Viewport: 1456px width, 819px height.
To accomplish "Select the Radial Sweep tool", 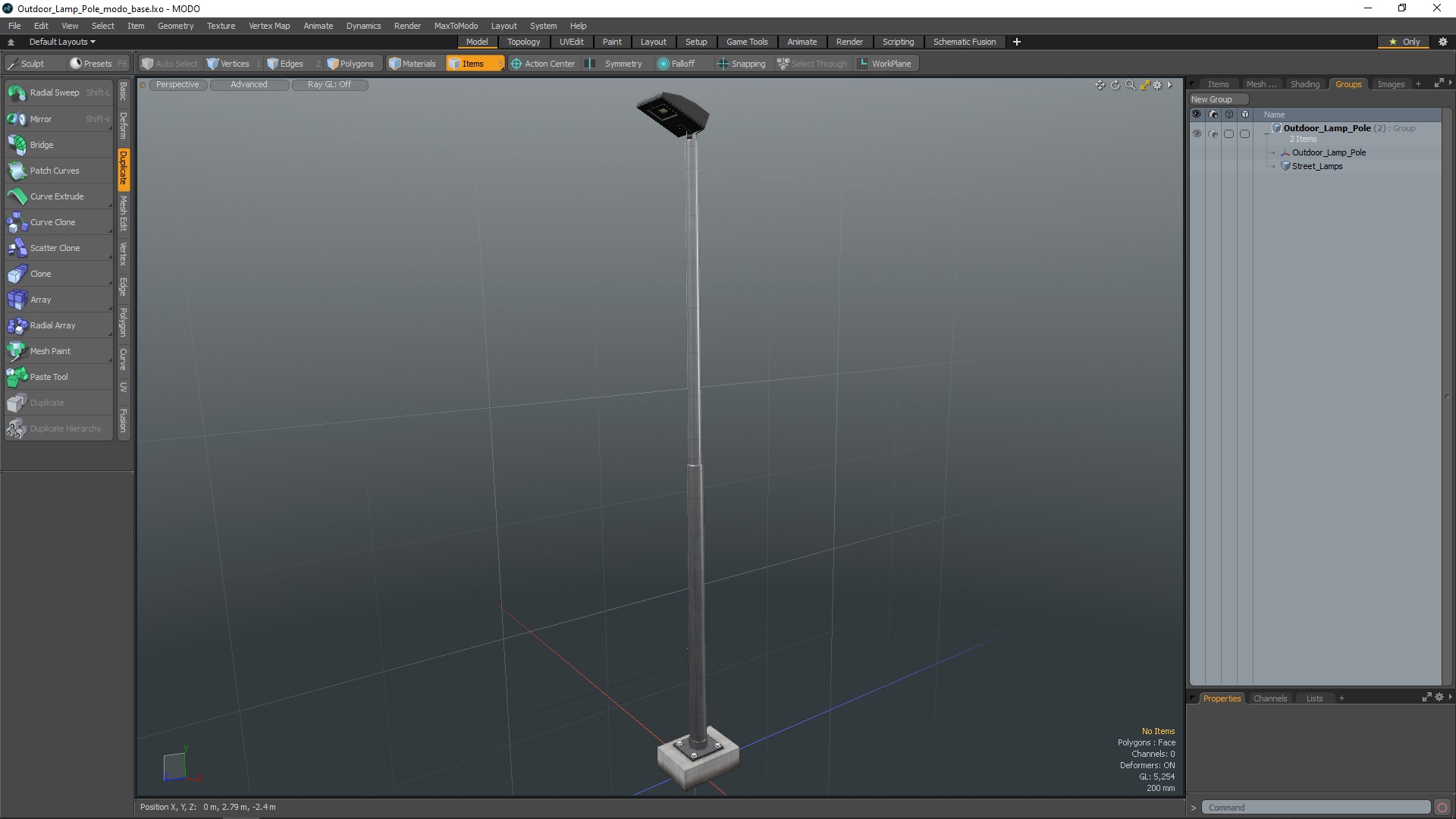I will coord(55,93).
